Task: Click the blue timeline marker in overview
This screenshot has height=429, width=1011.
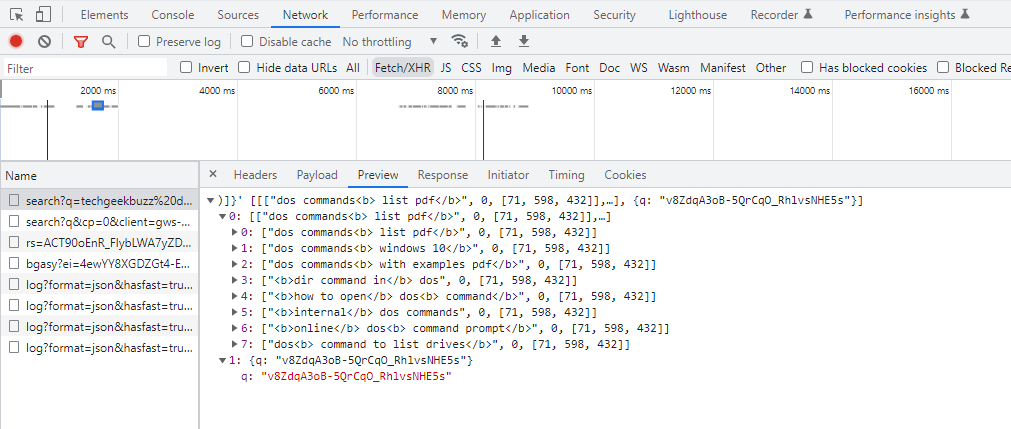Action: click(x=98, y=106)
